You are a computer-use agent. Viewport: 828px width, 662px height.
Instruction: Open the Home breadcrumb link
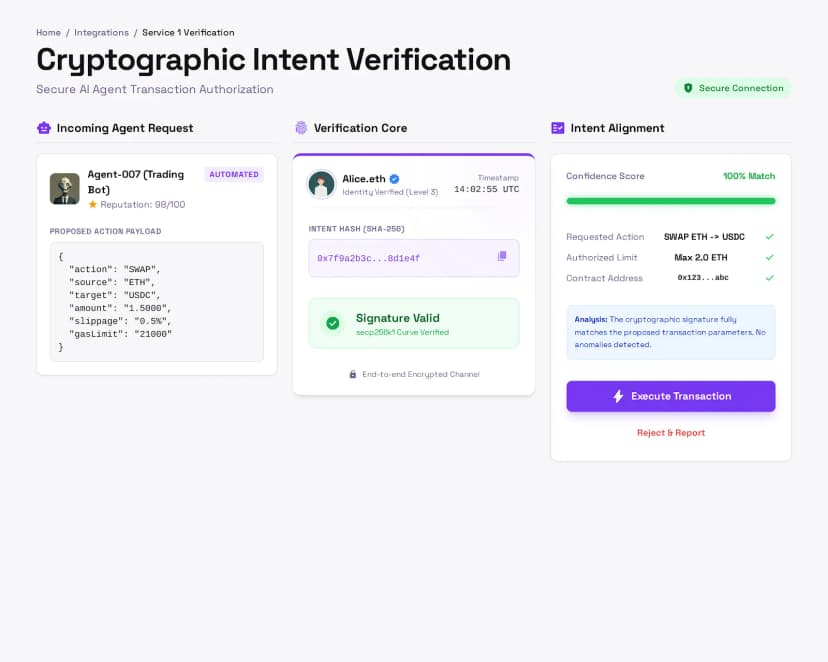point(48,32)
